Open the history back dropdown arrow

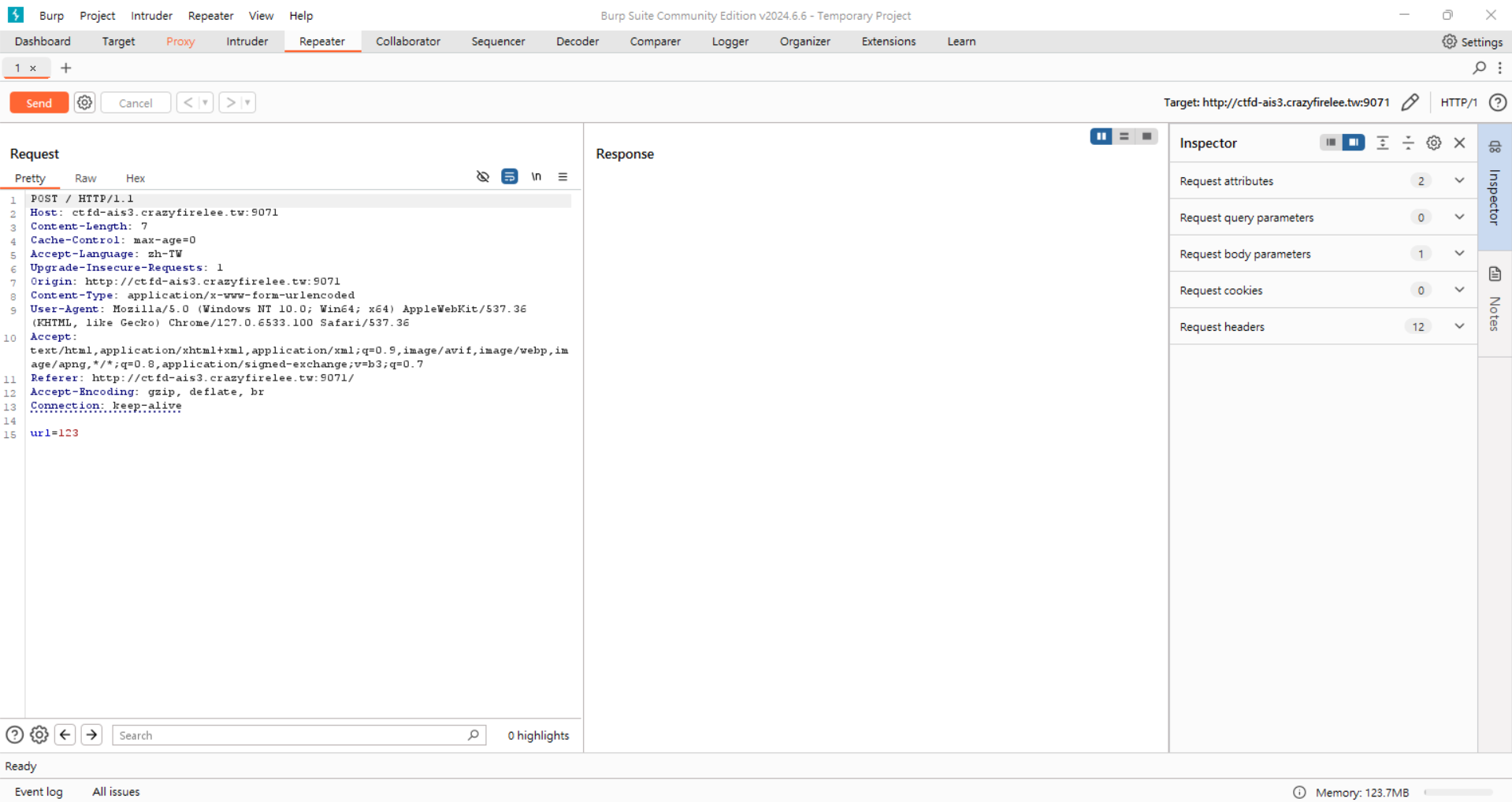(x=205, y=102)
